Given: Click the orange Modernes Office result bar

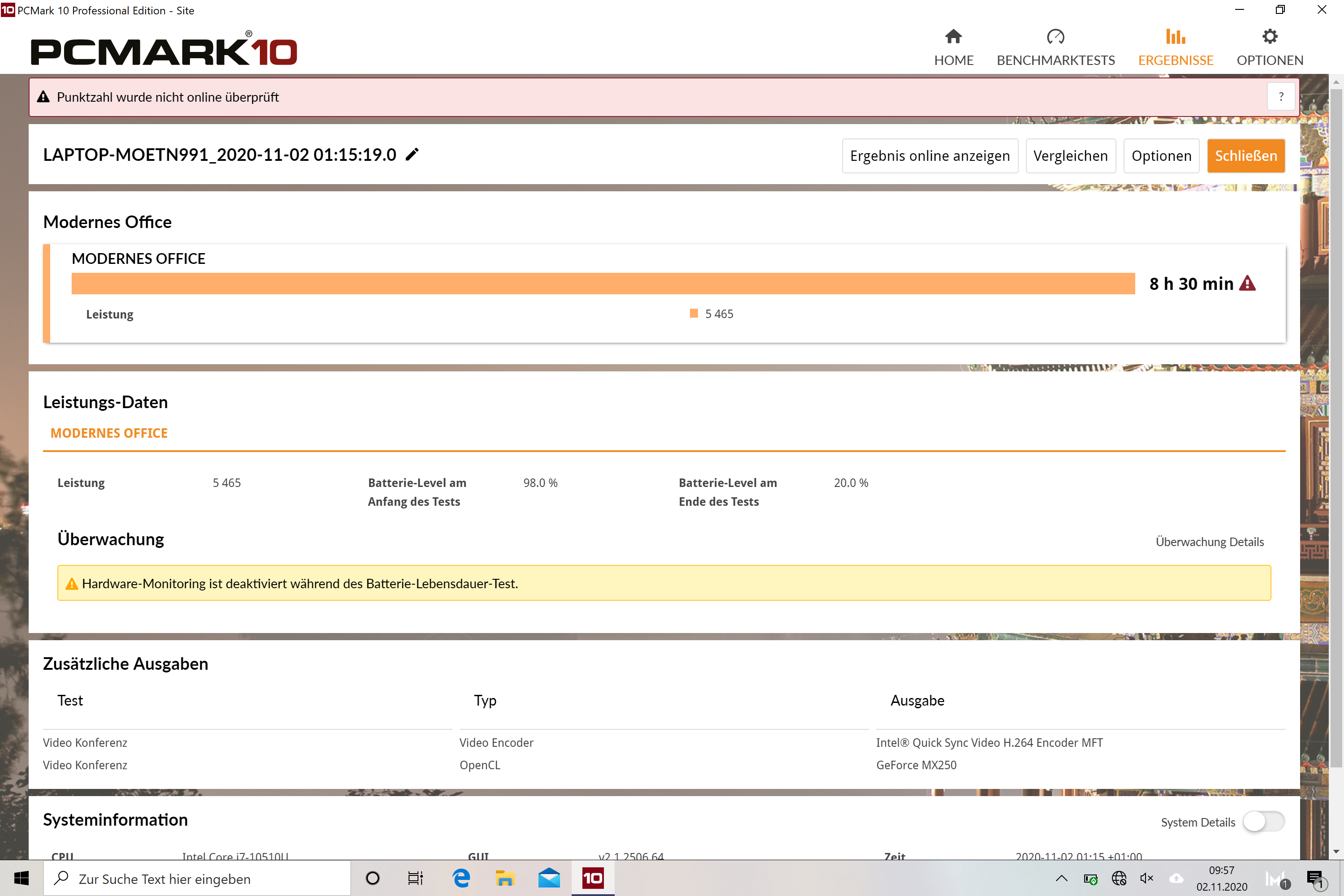Looking at the screenshot, I should click(603, 284).
